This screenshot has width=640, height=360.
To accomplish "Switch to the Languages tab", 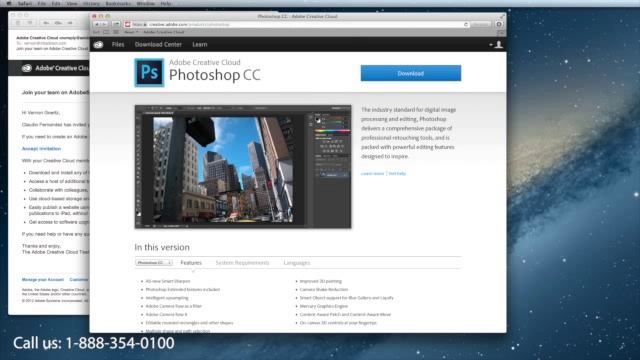I will pyautogui.click(x=297, y=263).
